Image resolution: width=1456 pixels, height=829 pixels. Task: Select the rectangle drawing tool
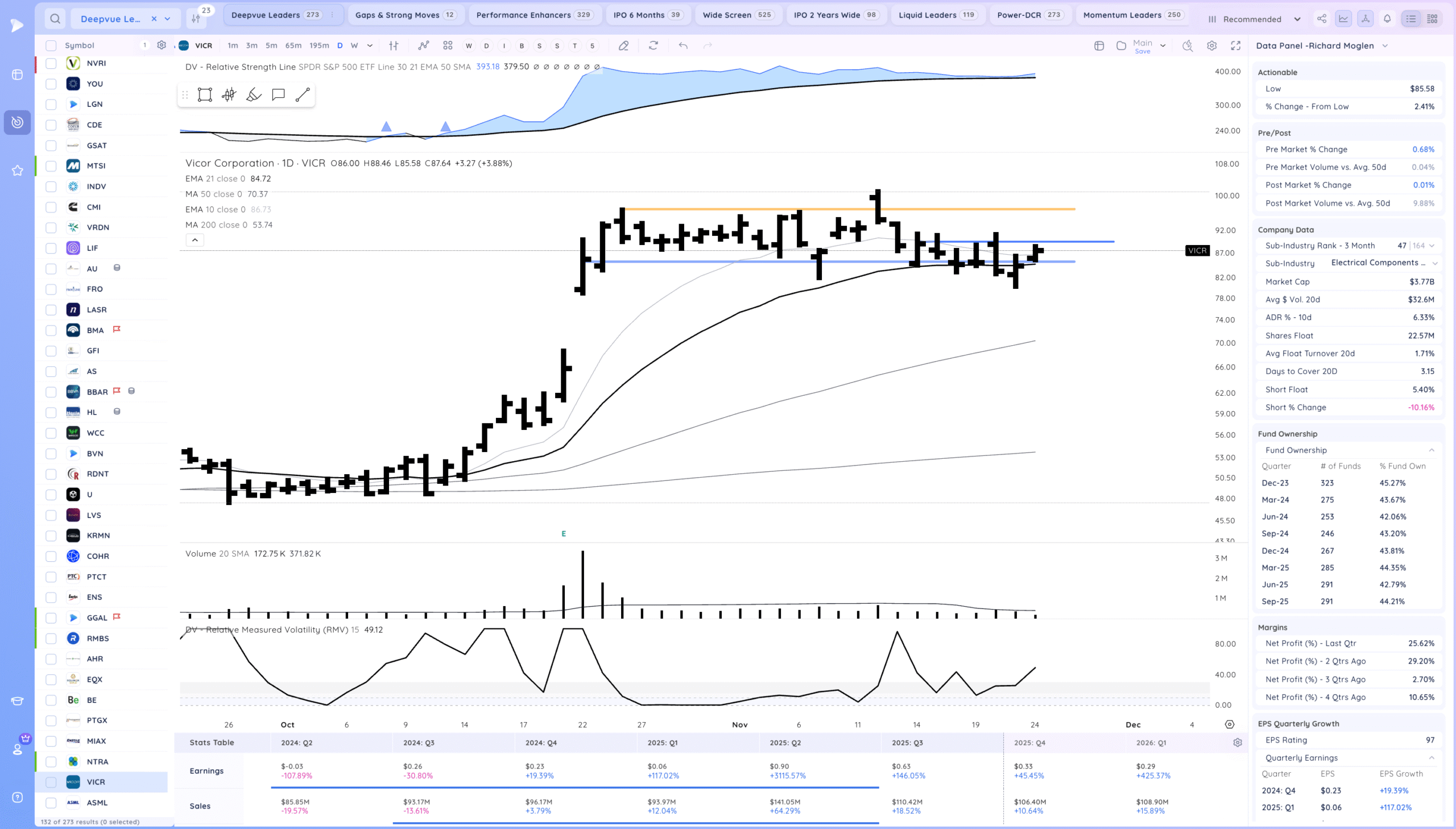[204, 95]
